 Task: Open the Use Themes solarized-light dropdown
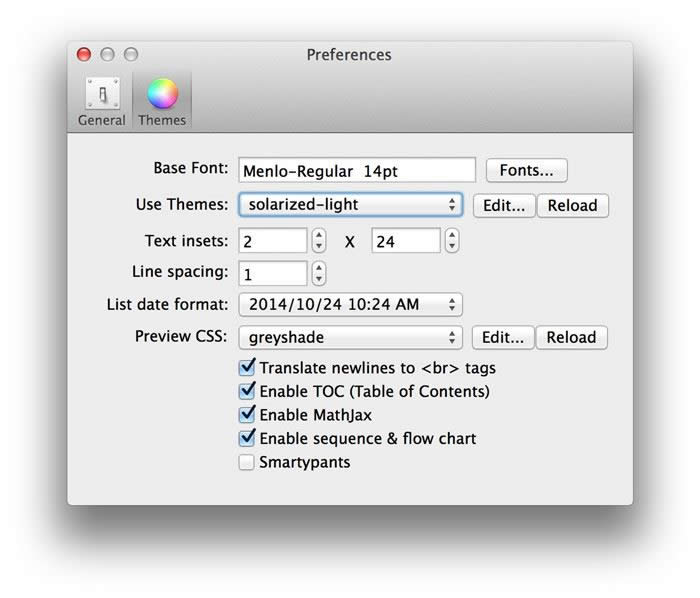350,205
